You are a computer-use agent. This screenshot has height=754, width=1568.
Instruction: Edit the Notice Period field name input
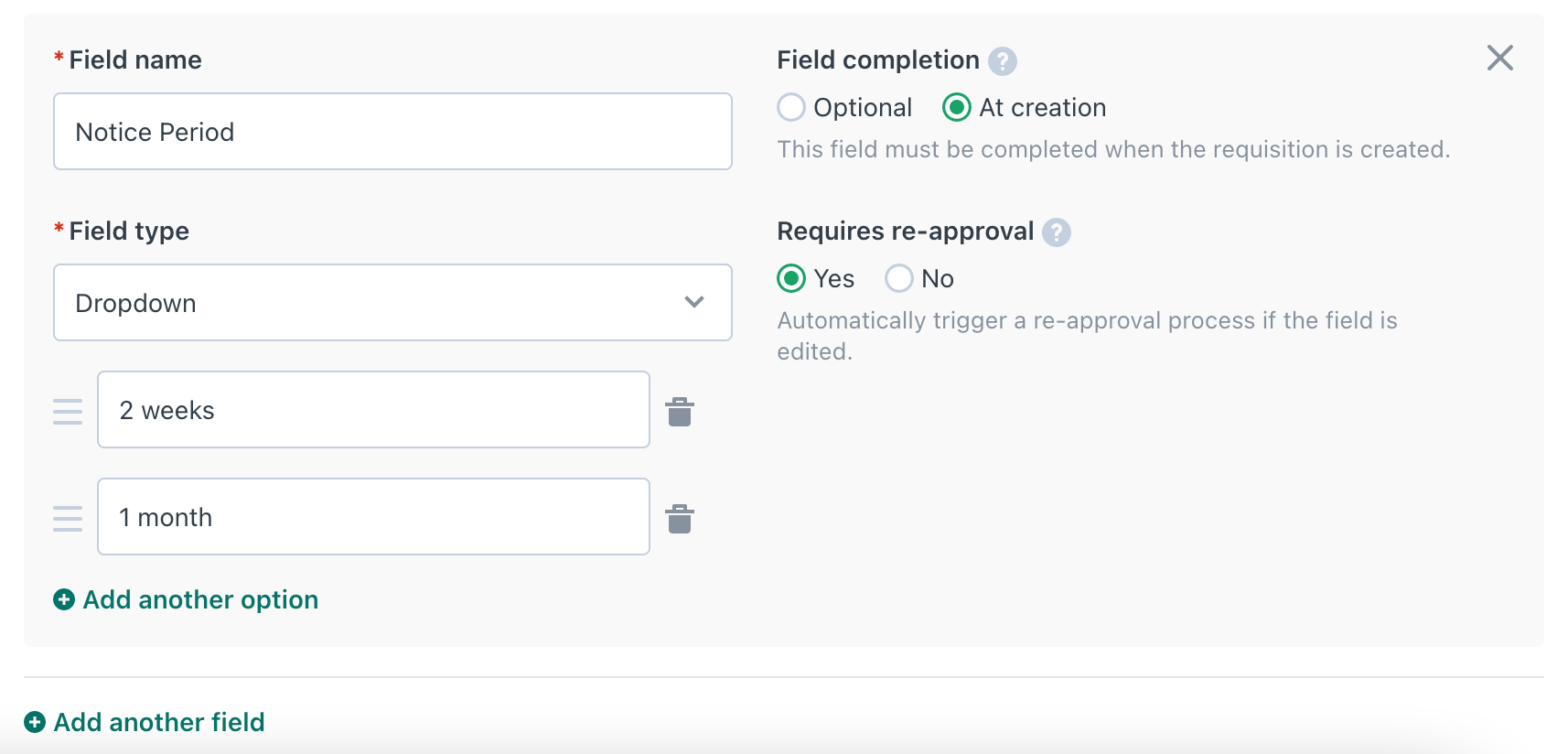[392, 131]
